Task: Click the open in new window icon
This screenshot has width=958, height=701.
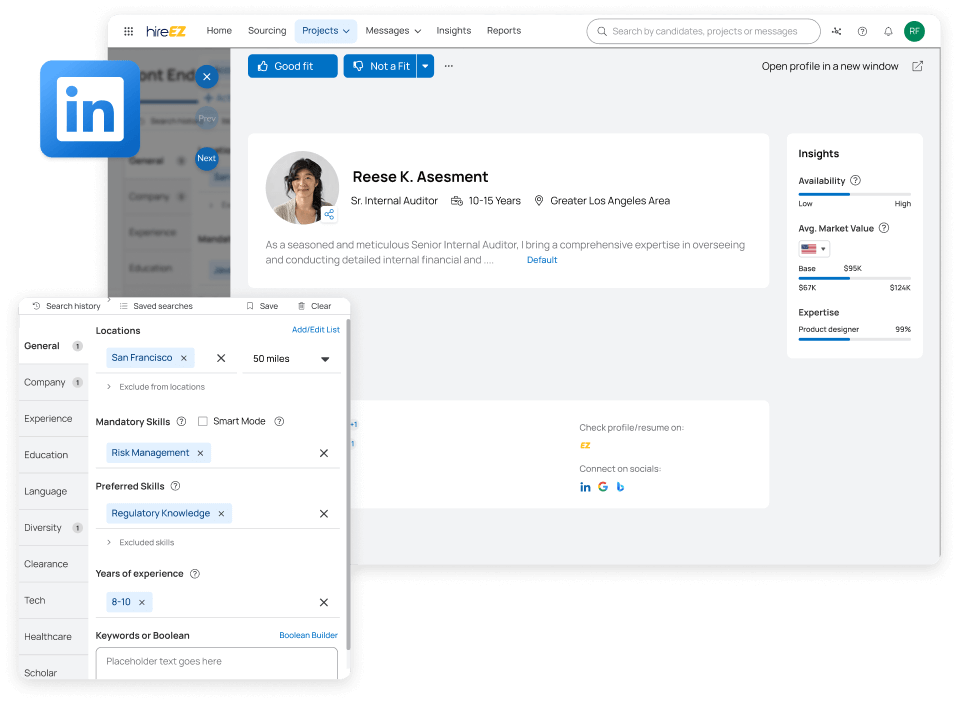Action: click(917, 67)
